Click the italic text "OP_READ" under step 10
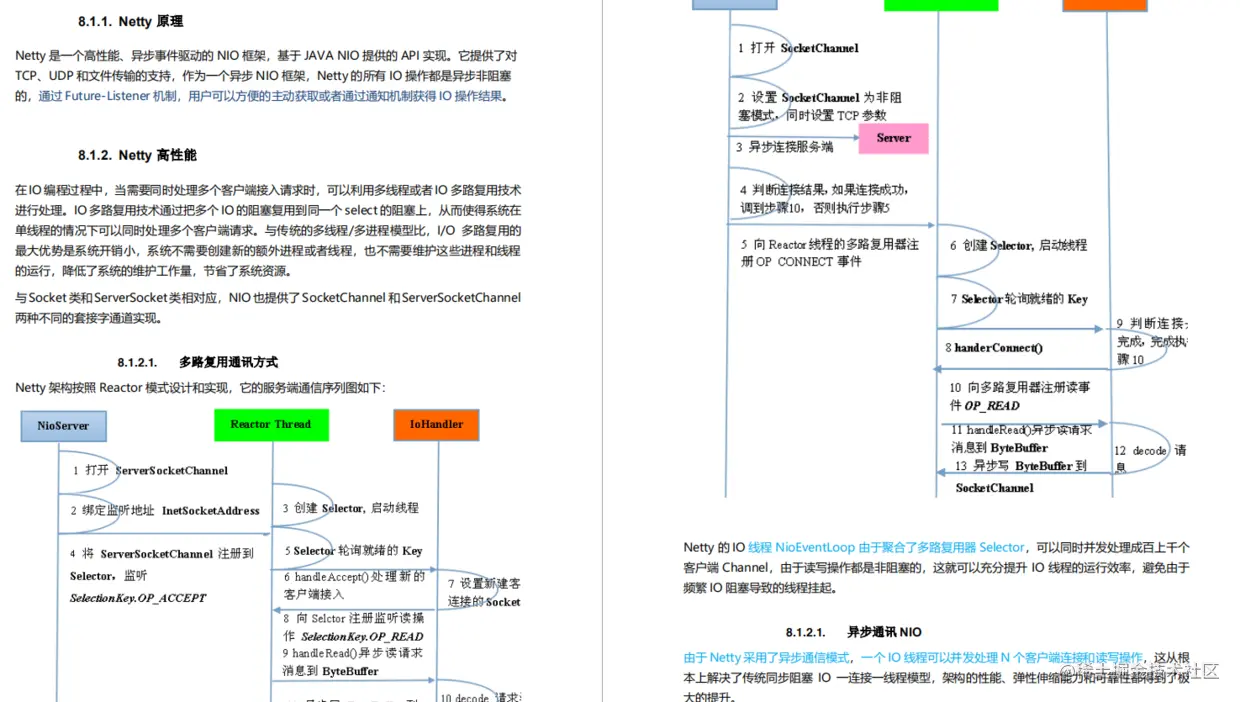This screenshot has height=702, width=1240. (992, 406)
